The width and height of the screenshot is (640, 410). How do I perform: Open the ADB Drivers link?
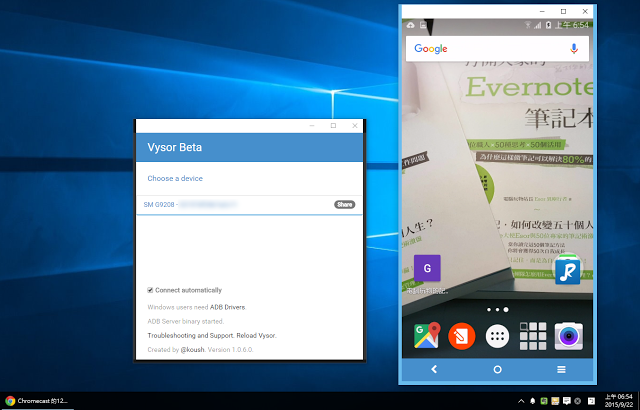click(x=228, y=307)
